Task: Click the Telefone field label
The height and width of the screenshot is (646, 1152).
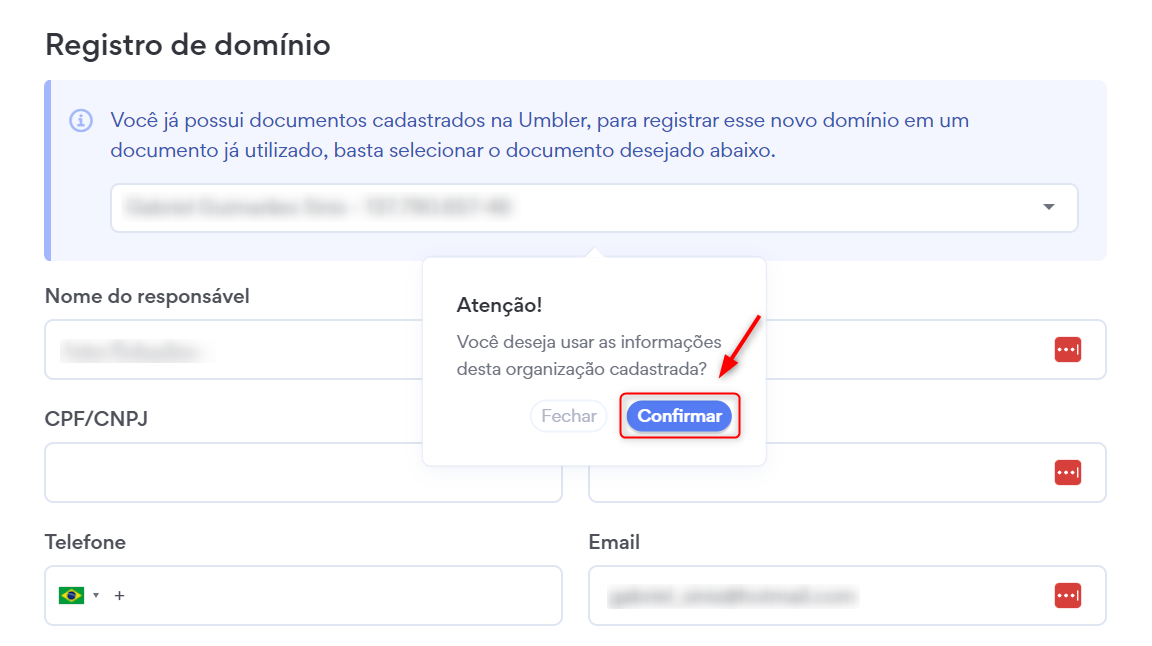Action: [x=85, y=542]
